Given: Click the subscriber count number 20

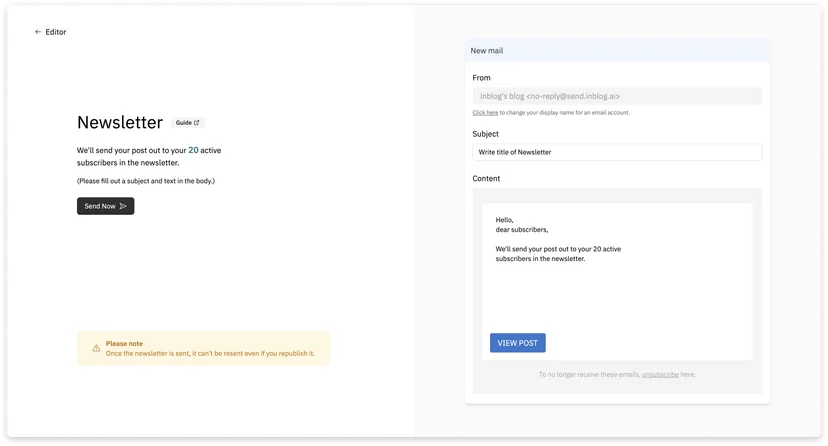Looking at the screenshot, I should [193, 150].
